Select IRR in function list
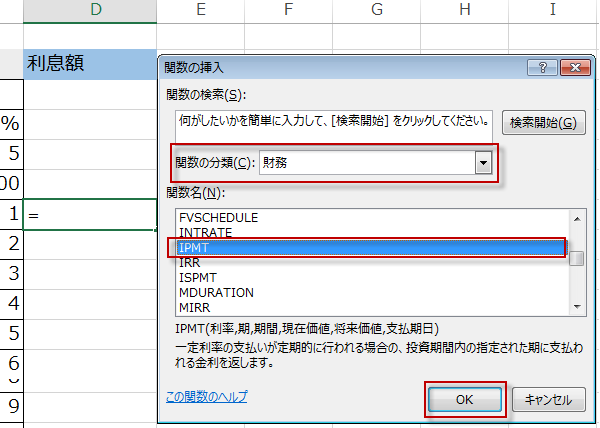600x428 pixels. click(x=371, y=262)
